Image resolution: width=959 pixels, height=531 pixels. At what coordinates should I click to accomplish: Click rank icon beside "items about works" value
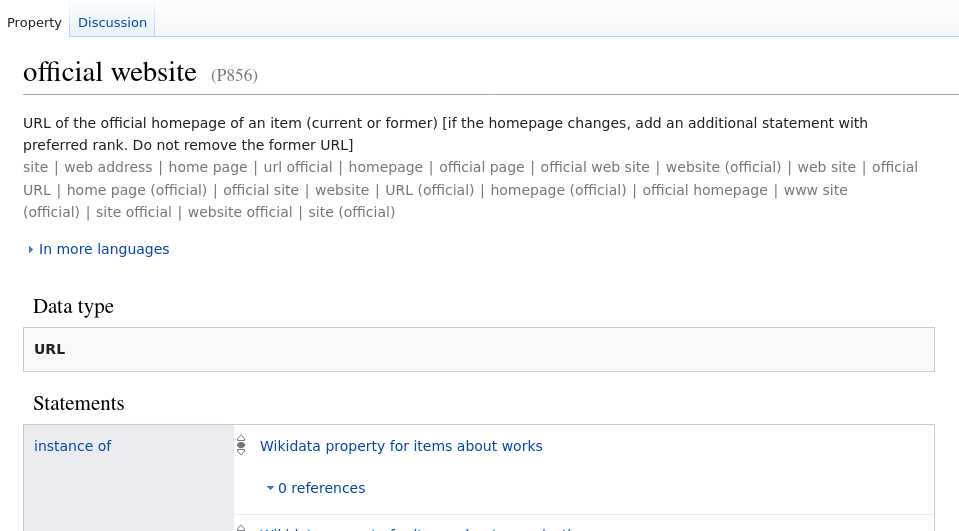pos(241,446)
